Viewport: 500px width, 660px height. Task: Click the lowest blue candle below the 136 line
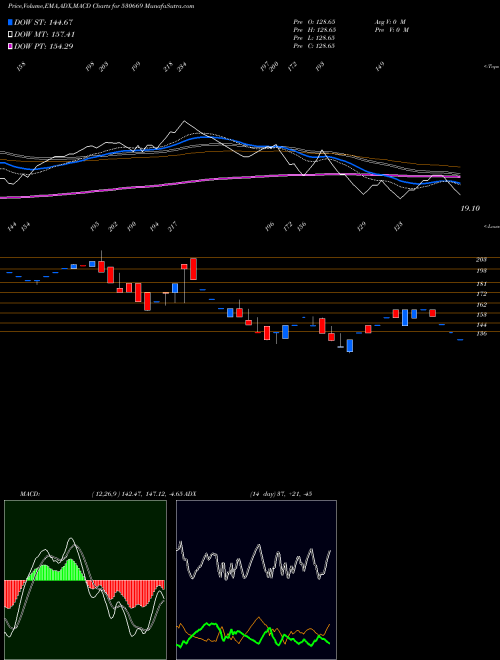349,346
